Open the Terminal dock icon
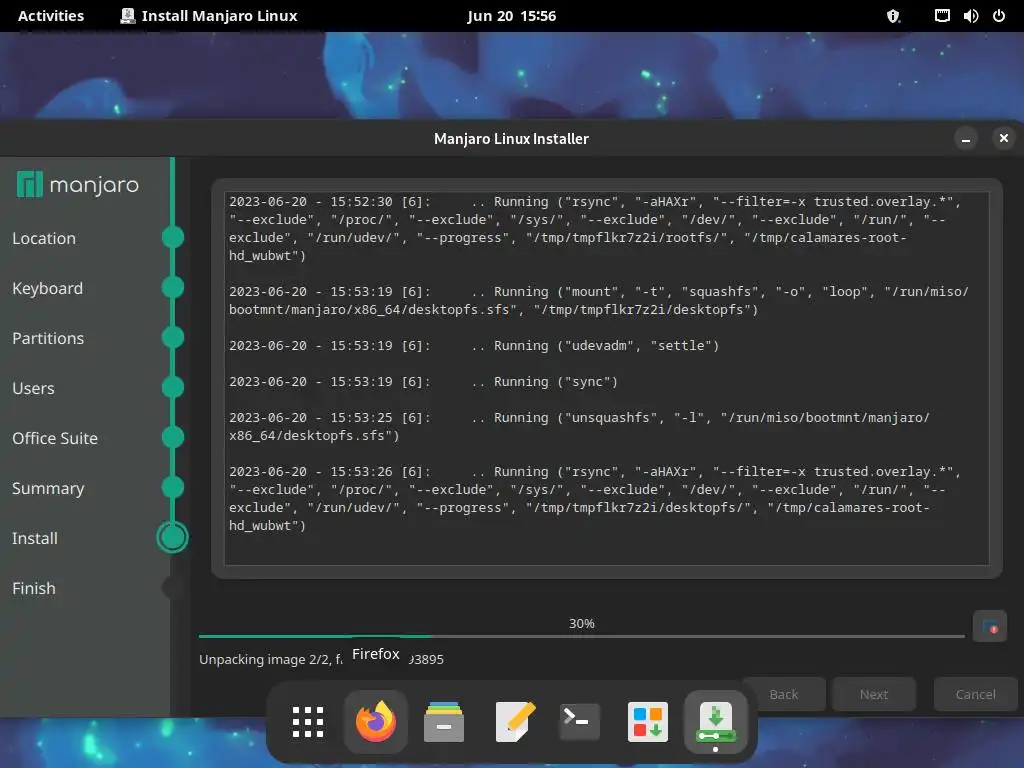The image size is (1024, 768). [580, 722]
